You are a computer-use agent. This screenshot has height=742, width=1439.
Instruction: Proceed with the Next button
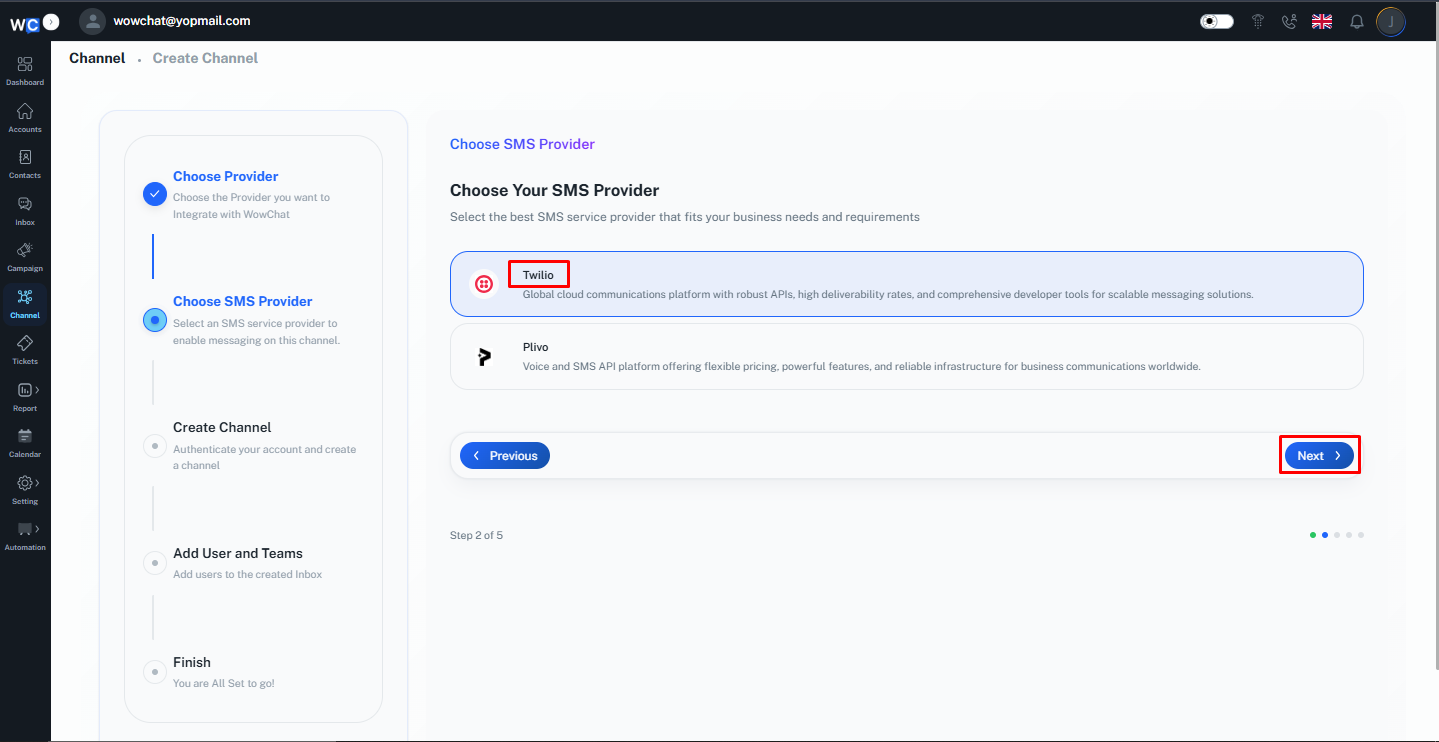[x=1319, y=455]
